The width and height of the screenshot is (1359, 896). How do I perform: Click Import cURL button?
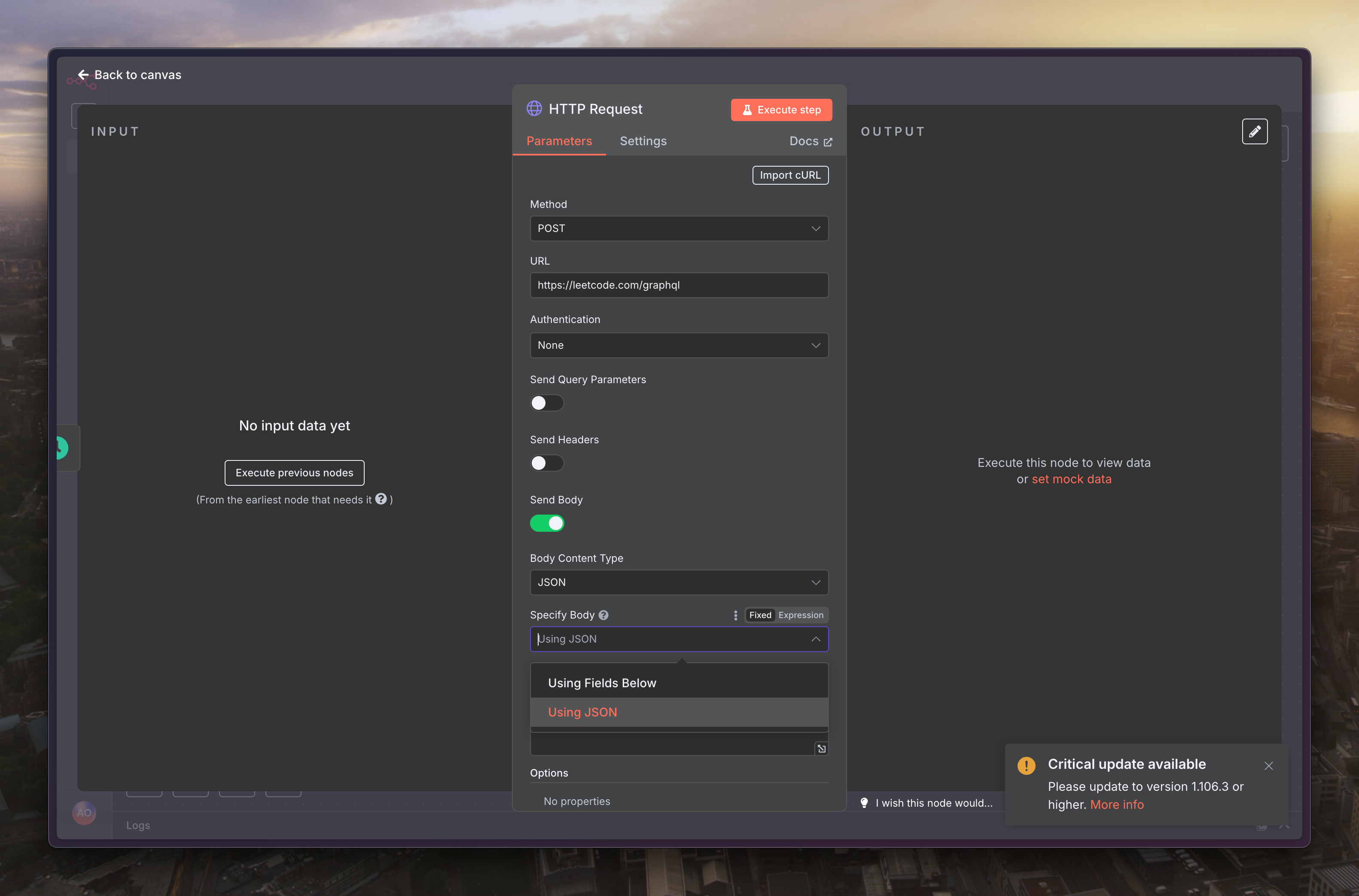coord(789,175)
